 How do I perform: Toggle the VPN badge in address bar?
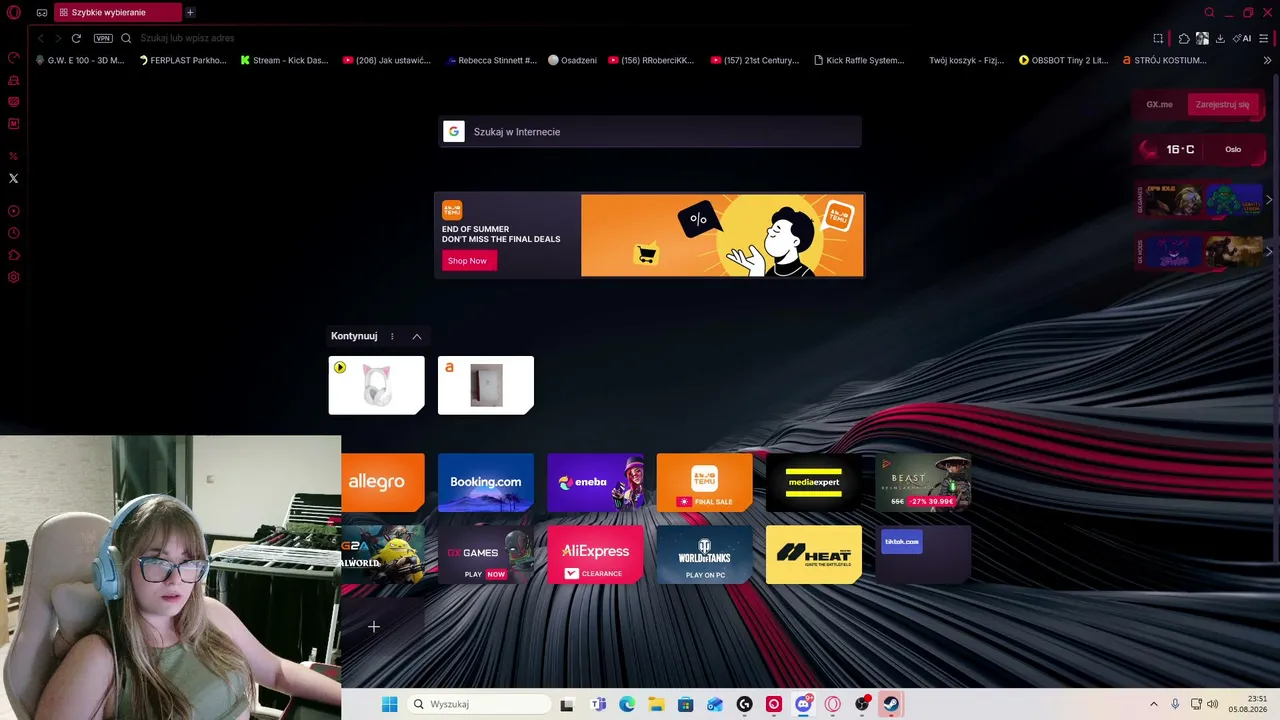tap(103, 38)
